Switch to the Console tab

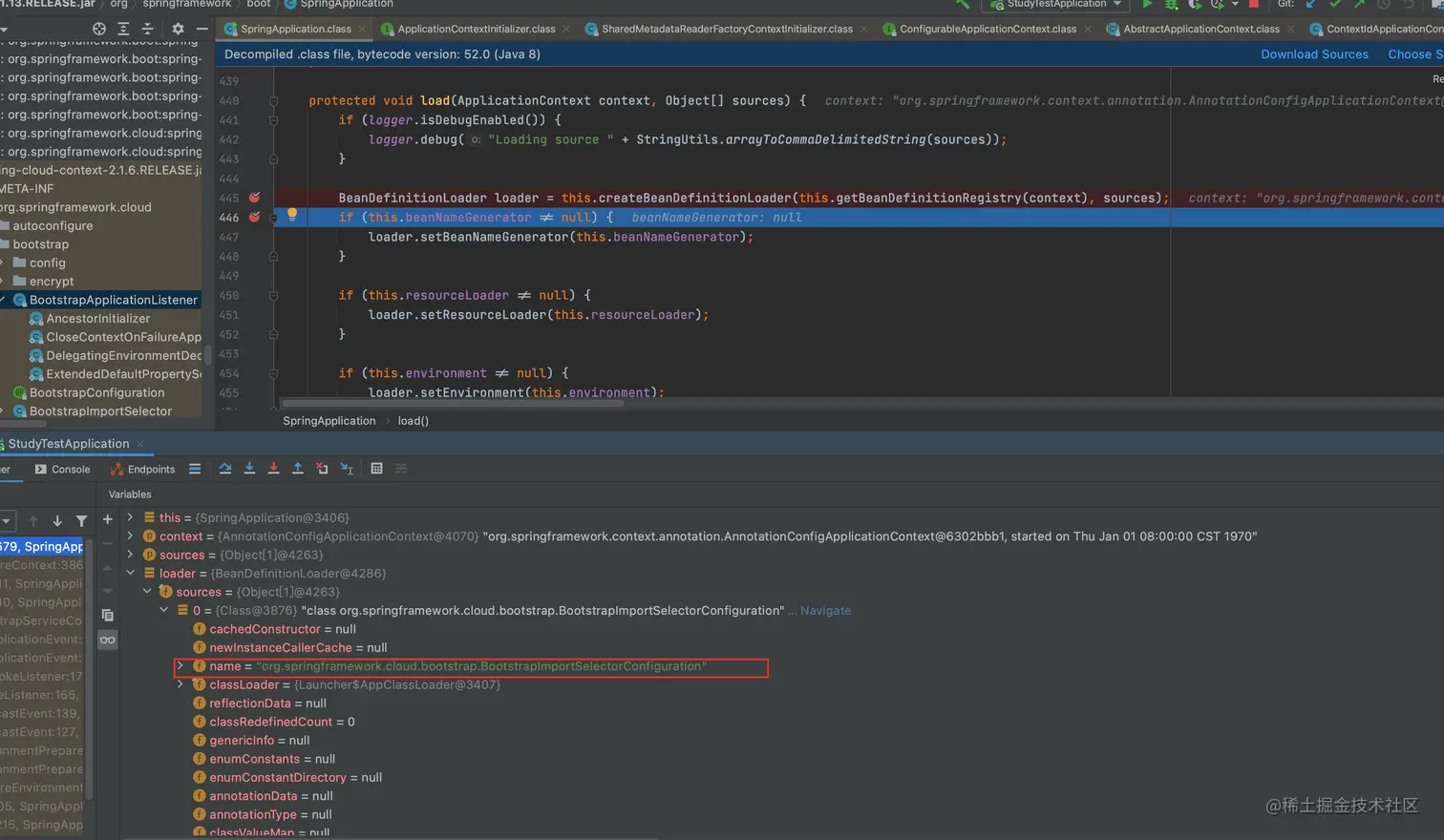tap(62, 470)
